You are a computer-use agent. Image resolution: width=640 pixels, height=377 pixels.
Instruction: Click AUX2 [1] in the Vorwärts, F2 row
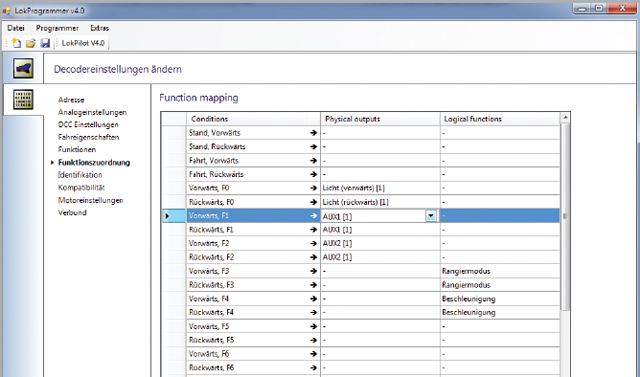coord(380,244)
